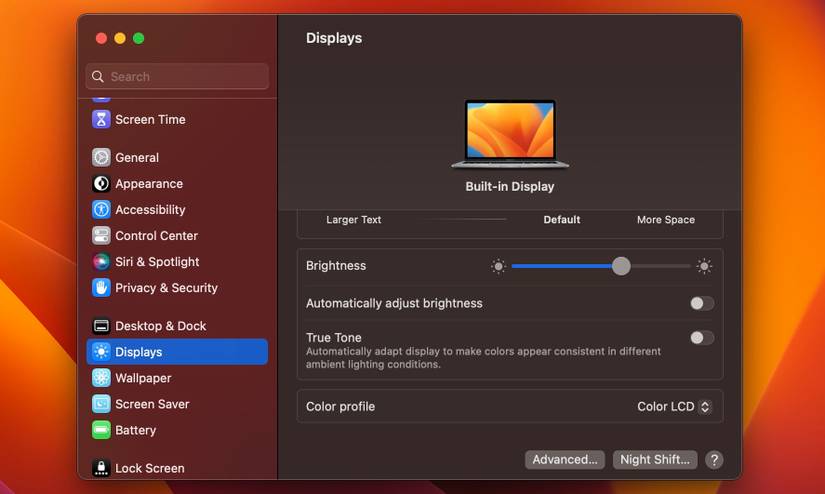Go to General settings

137,157
